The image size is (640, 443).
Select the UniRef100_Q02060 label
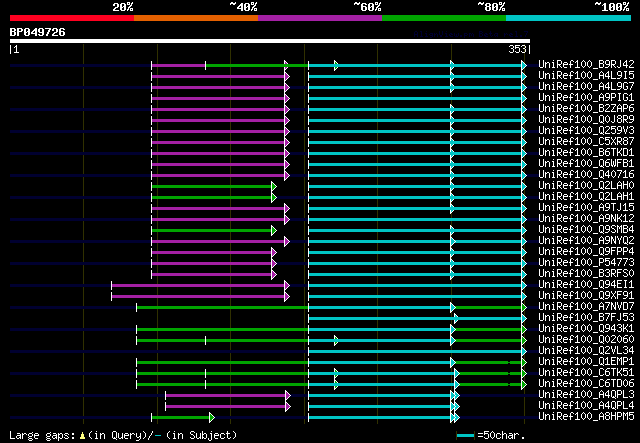[x=586, y=340]
